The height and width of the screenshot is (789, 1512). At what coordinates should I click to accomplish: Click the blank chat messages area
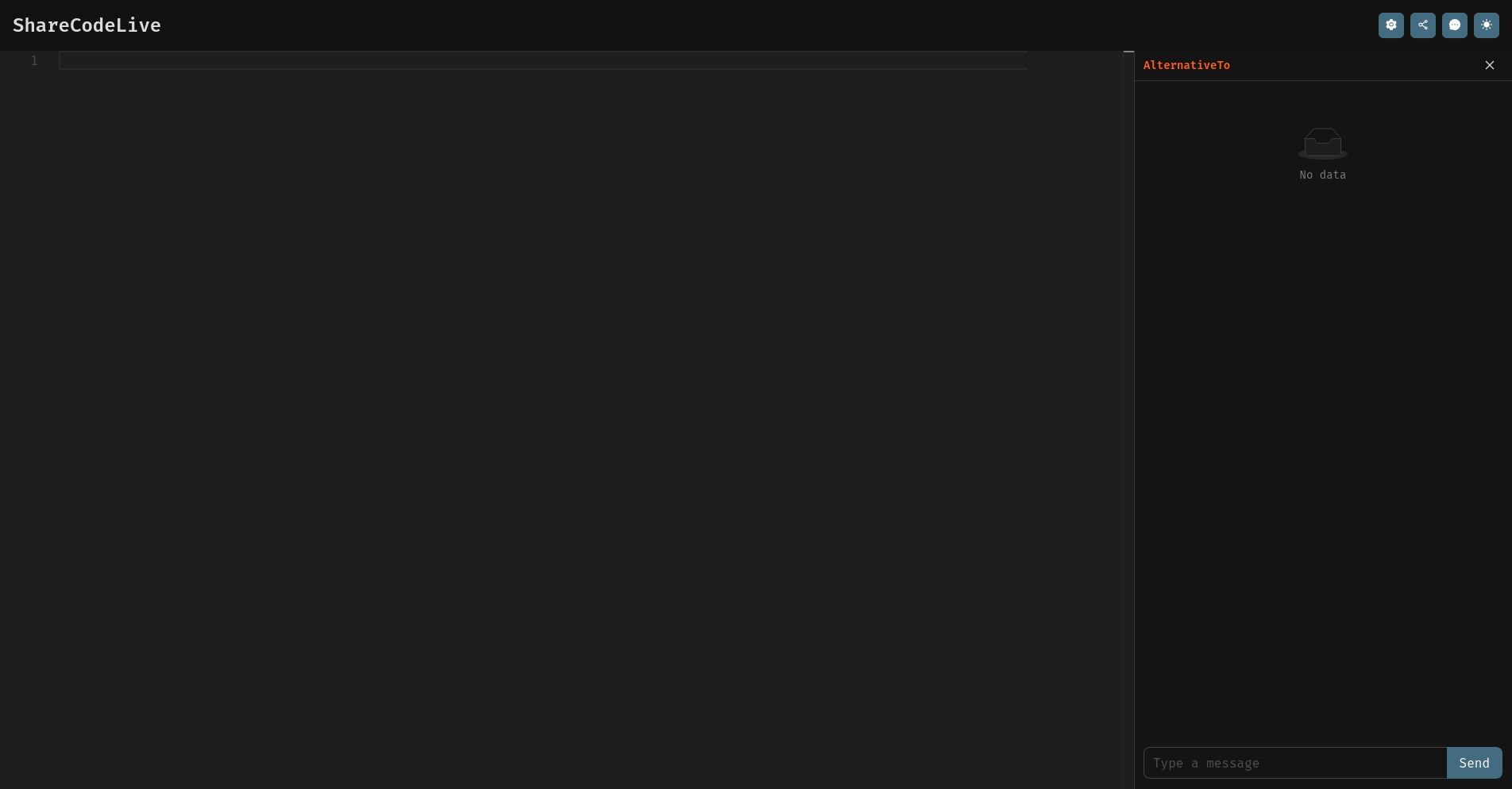pyautogui.click(x=1323, y=460)
